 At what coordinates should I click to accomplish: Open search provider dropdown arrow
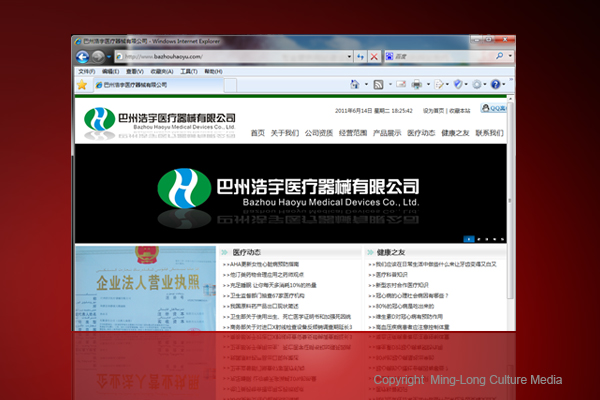point(510,56)
